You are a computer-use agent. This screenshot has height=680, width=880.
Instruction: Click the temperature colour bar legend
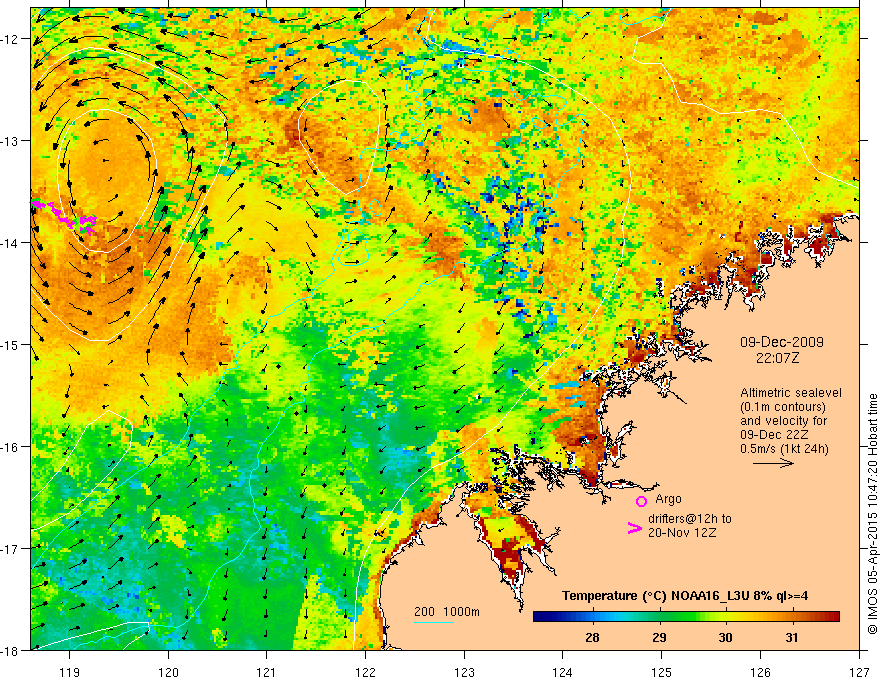pos(686,616)
